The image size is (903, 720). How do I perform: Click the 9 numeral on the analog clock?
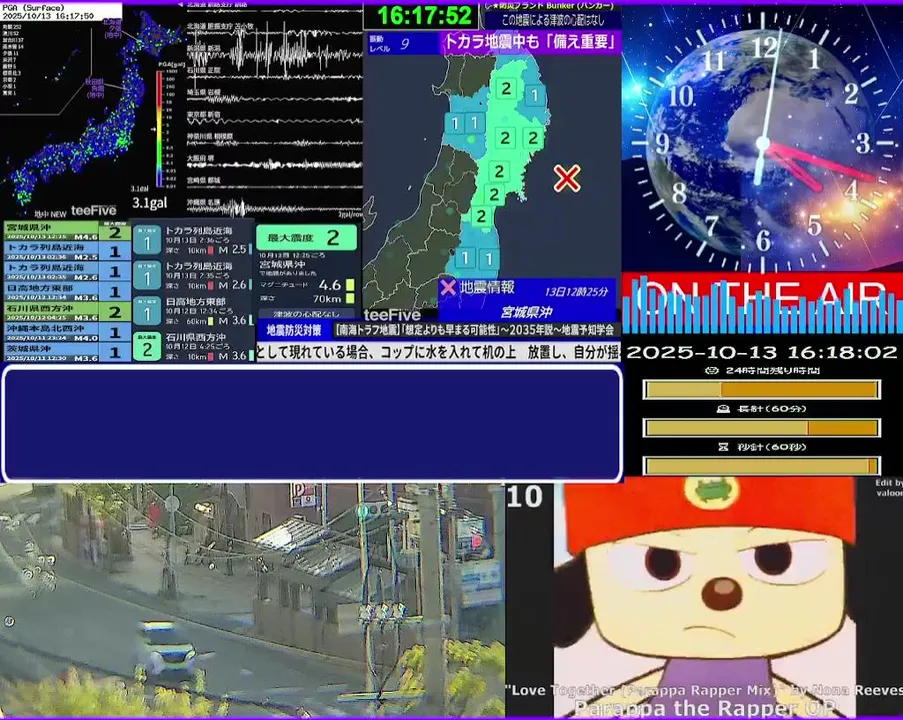[x=662, y=143]
